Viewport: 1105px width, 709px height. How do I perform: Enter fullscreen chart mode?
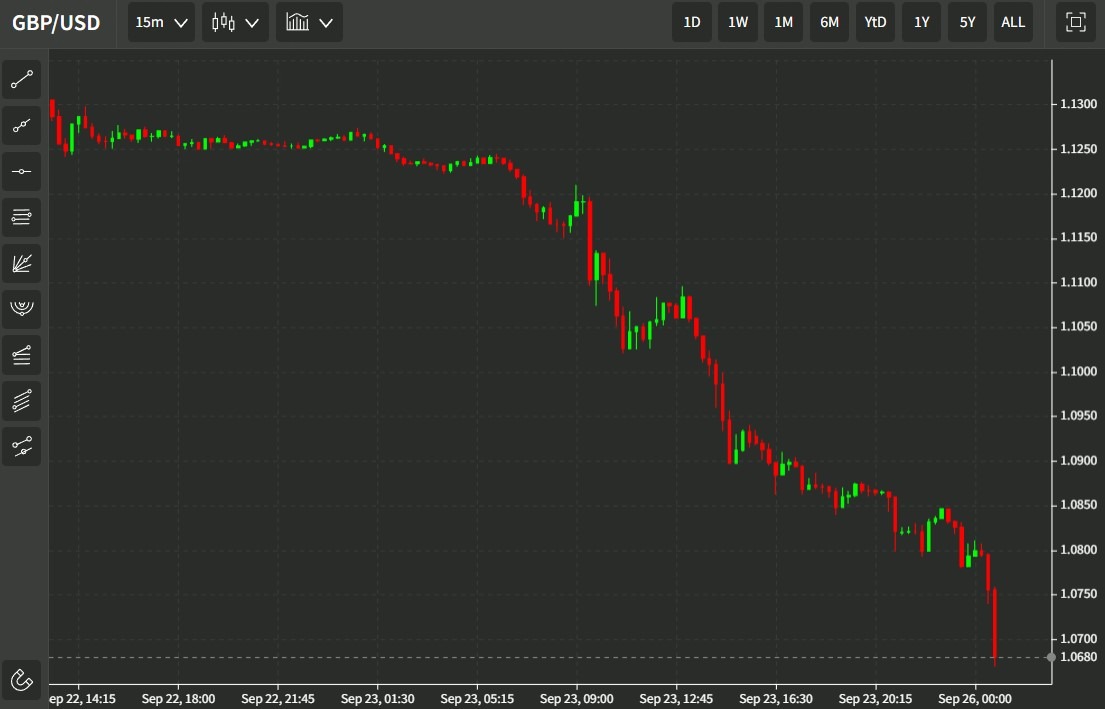click(1075, 23)
